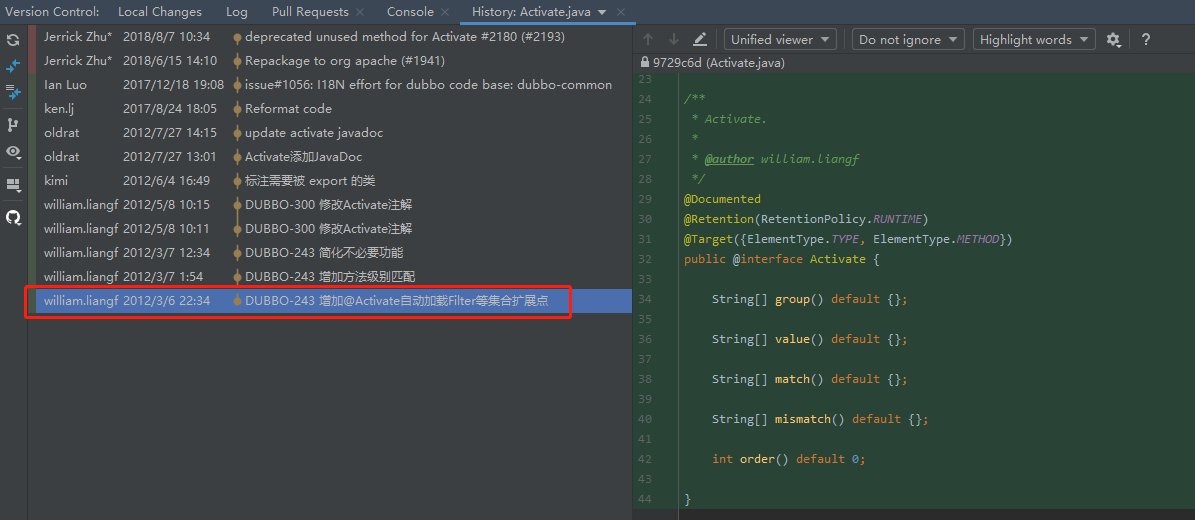The height and width of the screenshot is (520, 1195).
Task: Click line number 32 in the gutter
Action: [x=644, y=259]
